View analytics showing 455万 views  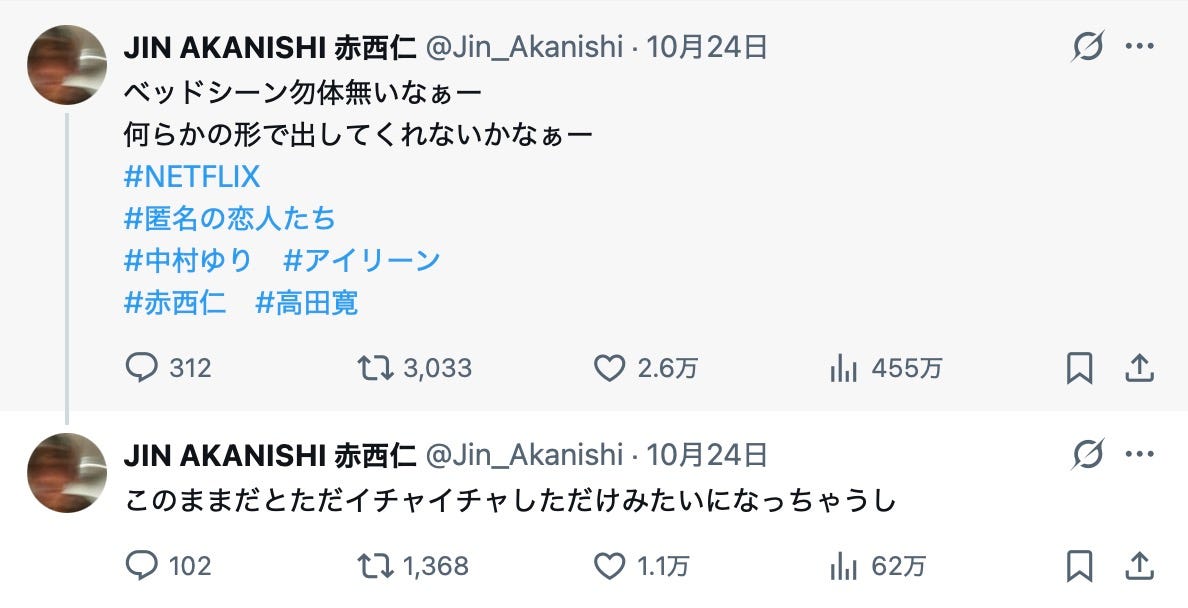tap(844, 369)
